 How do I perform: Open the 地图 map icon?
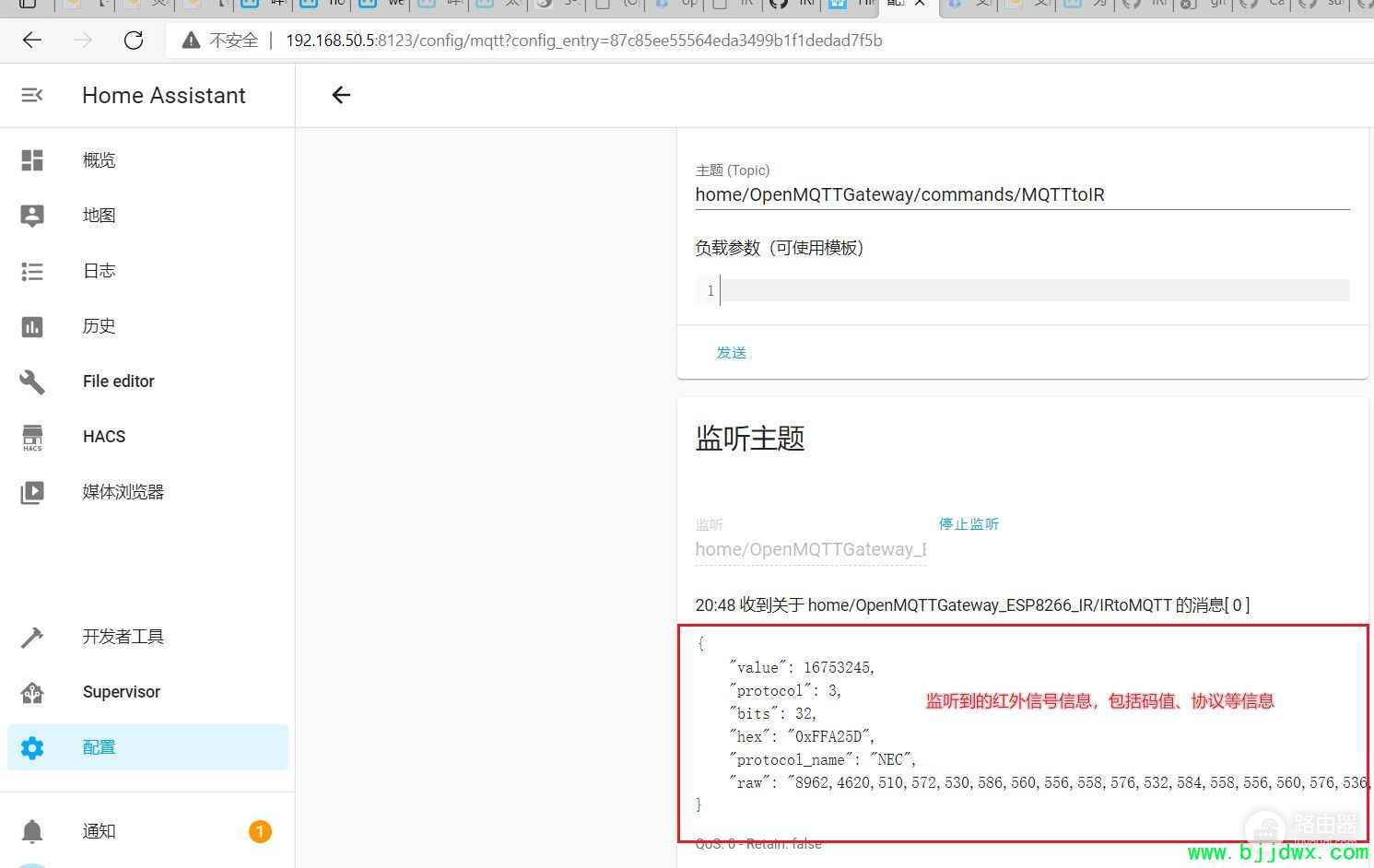click(32, 216)
